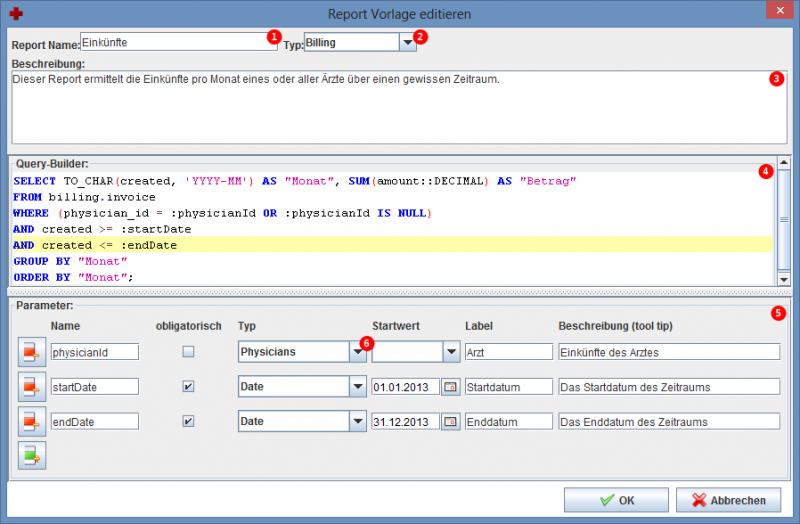Open calendar picker for 31.12.2013 start value
This screenshot has height=524, width=800.
pyautogui.click(x=450, y=422)
